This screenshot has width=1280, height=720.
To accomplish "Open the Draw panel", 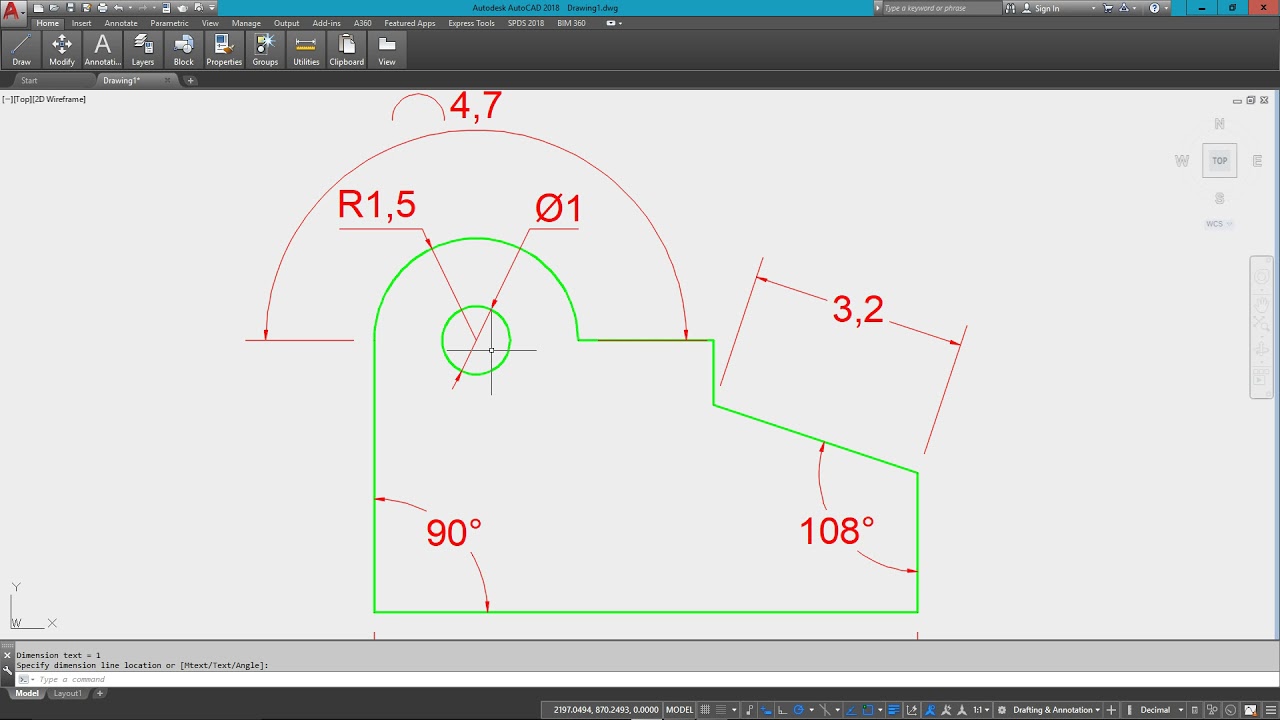I will click(x=21, y=49).
